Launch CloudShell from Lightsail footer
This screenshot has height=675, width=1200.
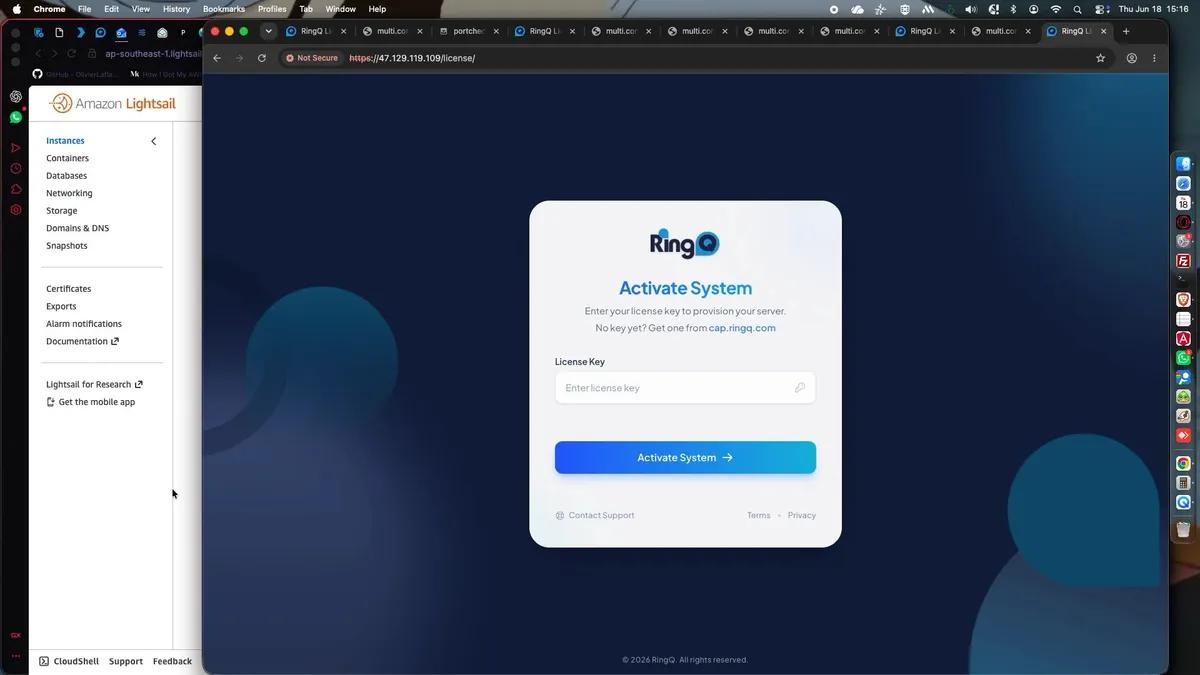(69, 661)
